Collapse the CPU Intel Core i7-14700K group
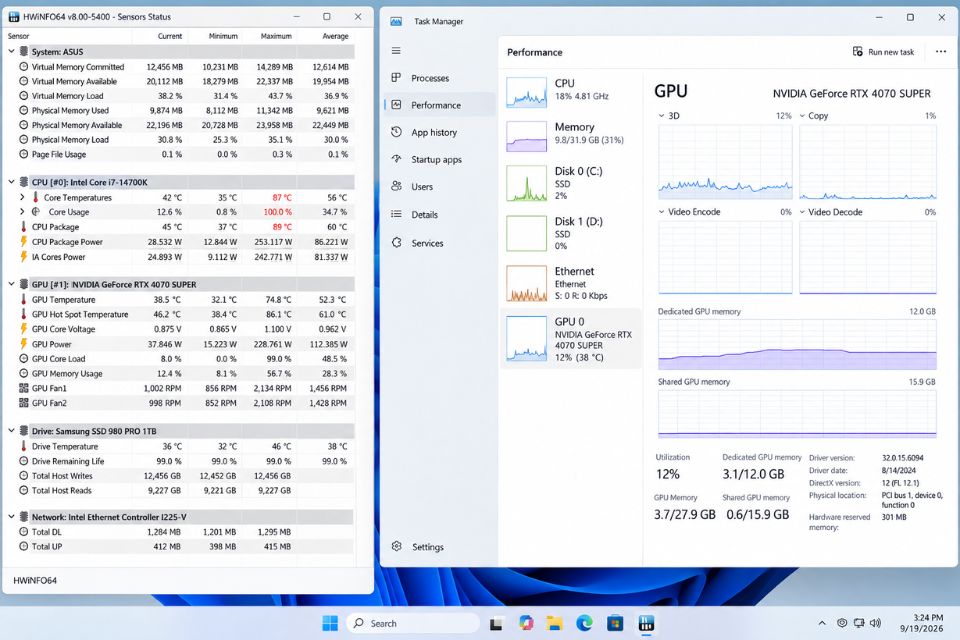Screen dimensions: 960x640 [11, 182]
